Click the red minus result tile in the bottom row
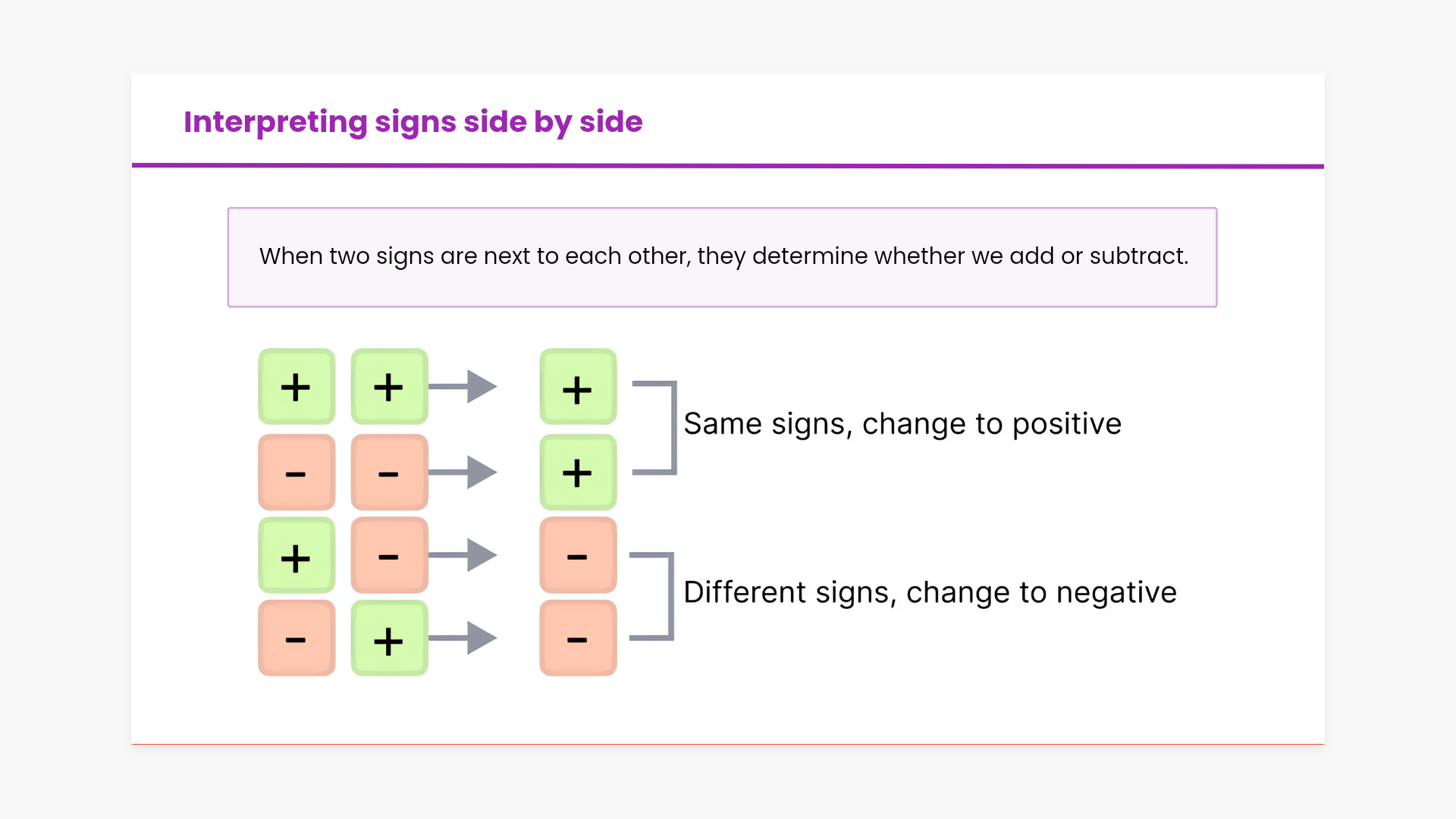 pos(578,638)
